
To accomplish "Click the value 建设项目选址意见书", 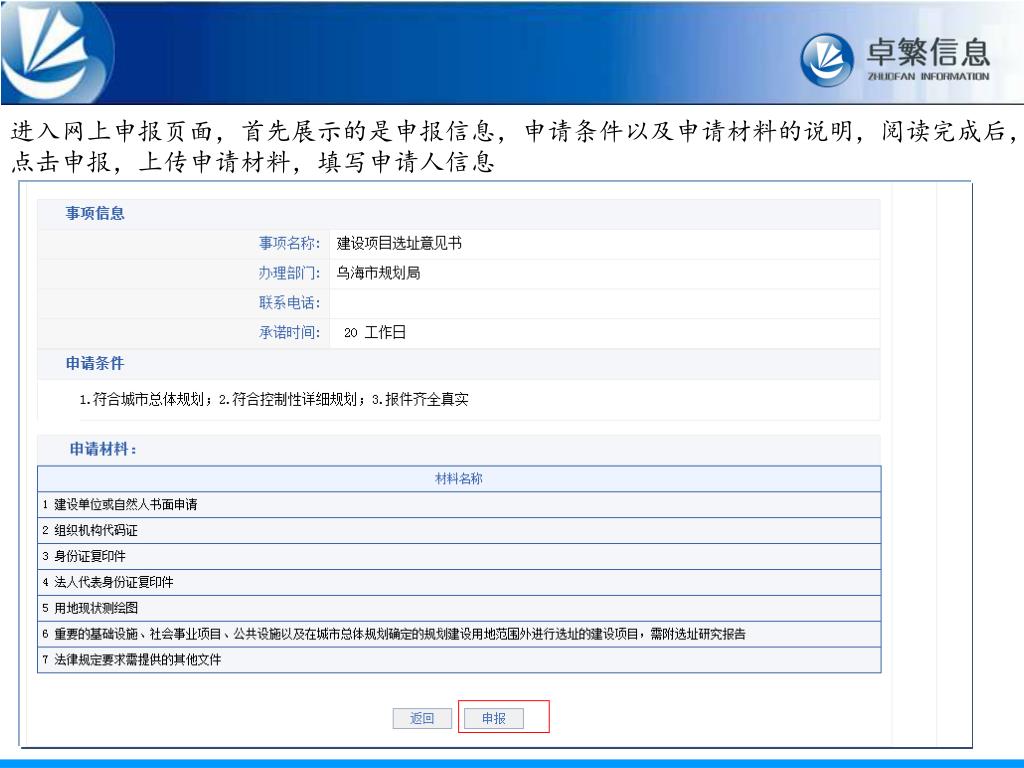I will tap(399, 243).
